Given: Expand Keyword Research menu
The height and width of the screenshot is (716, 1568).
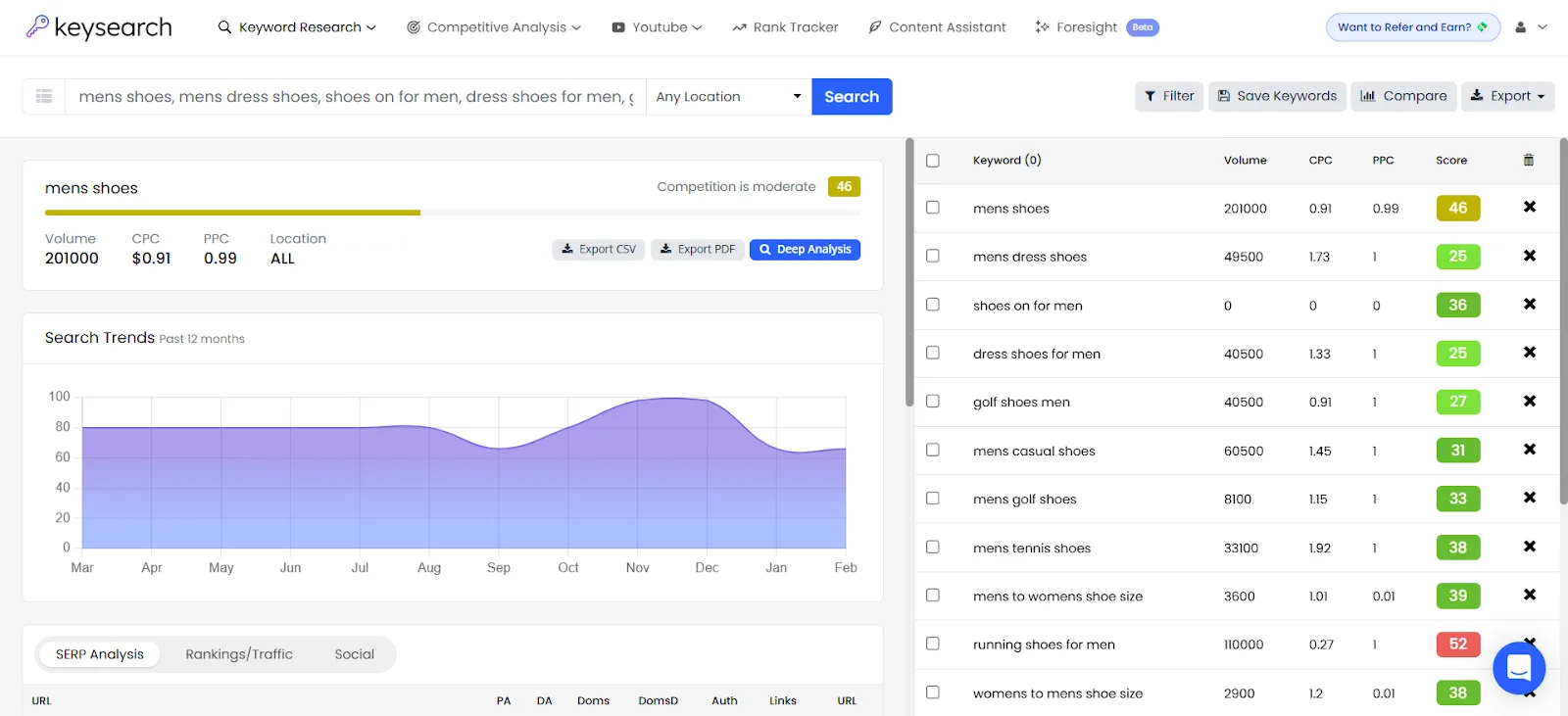Looking at the screenshot, I should click(x=297, y=27).
